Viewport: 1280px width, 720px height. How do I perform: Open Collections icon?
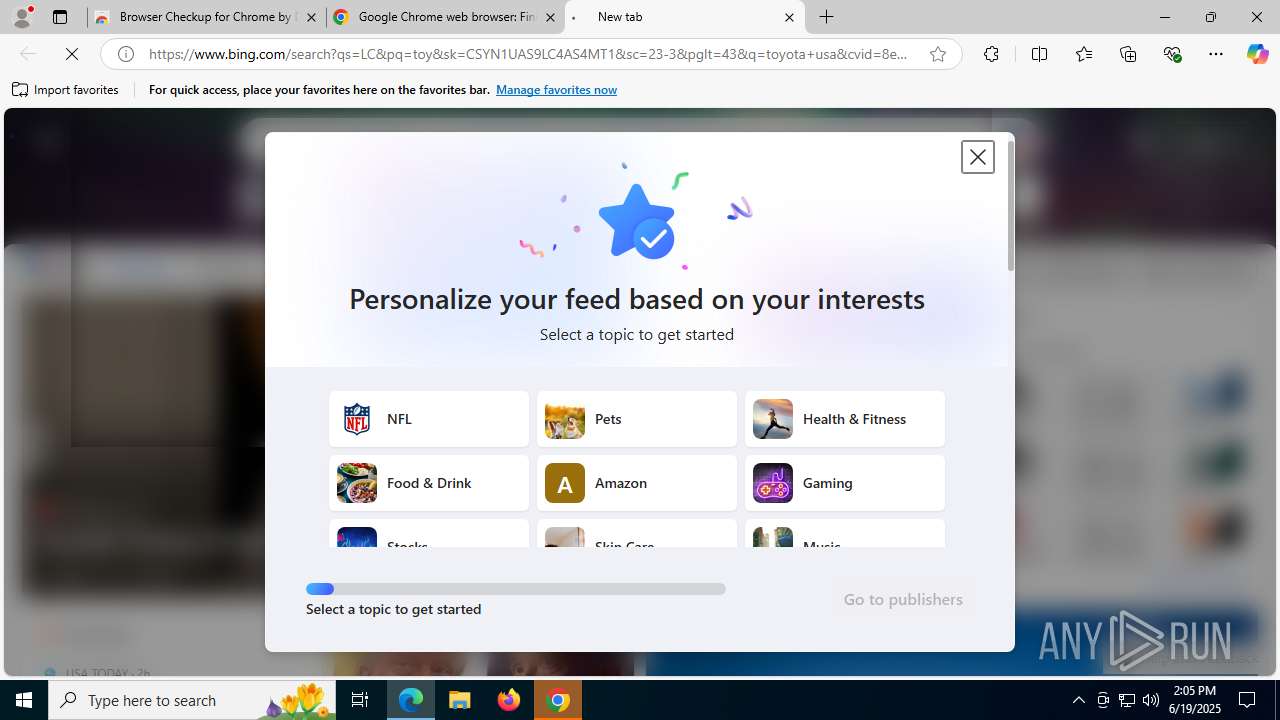1128,54
